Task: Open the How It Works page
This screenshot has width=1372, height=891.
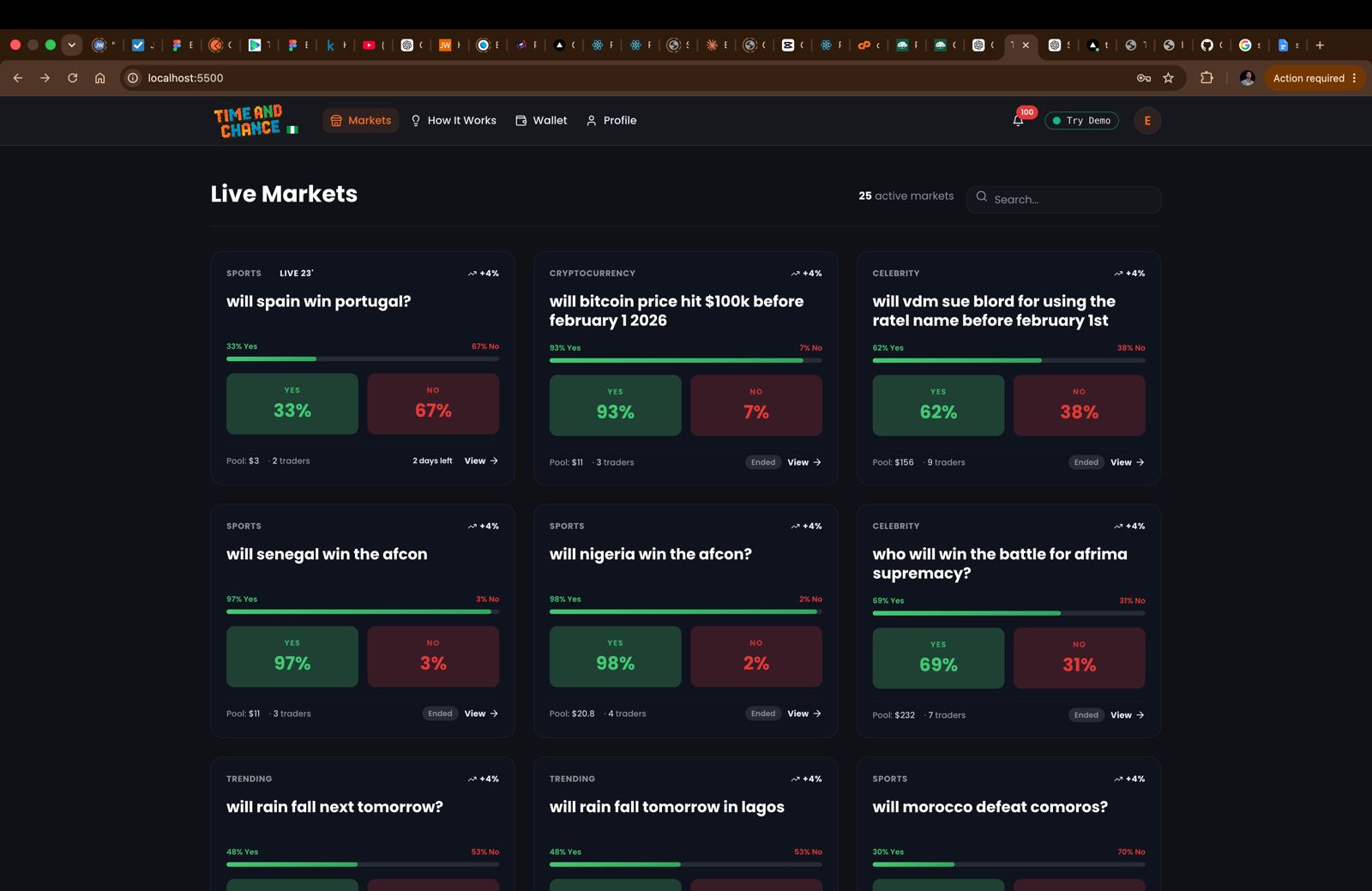Action: (454, 121)
